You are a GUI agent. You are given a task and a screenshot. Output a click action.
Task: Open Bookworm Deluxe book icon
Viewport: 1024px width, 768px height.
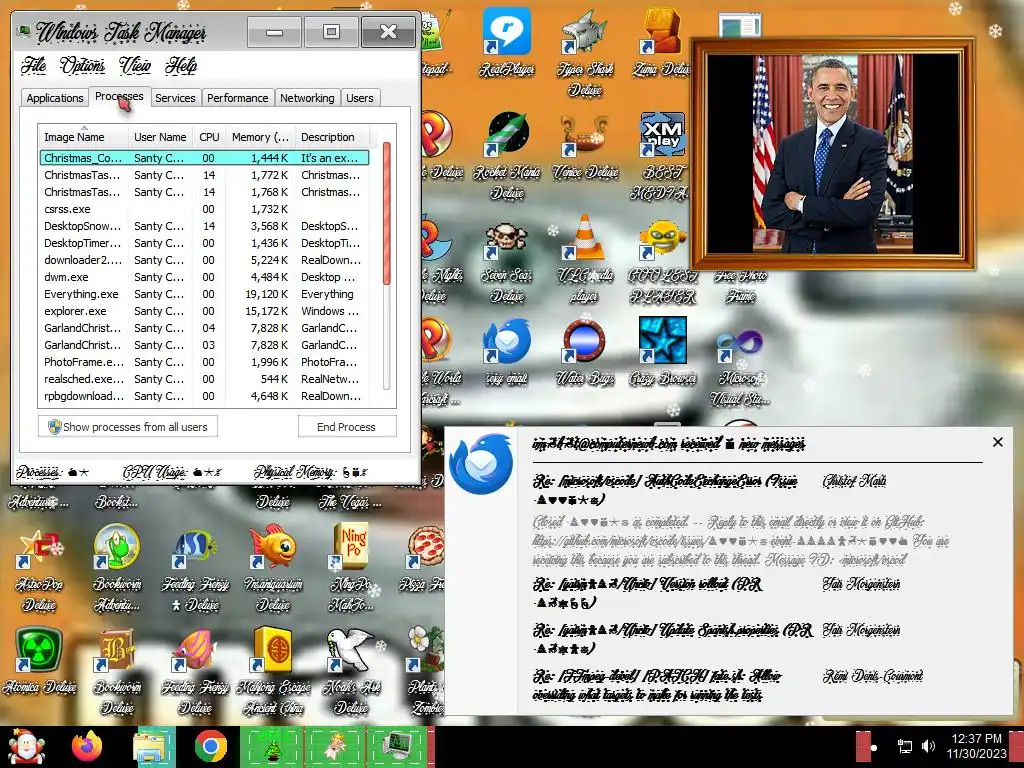[x=116, y=670]
